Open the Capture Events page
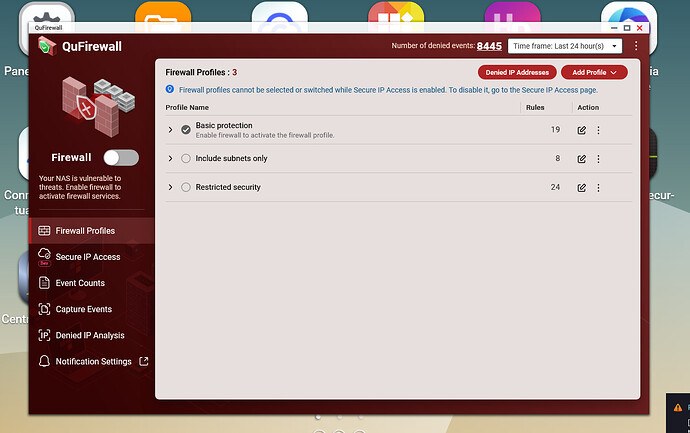 point(92,309)
